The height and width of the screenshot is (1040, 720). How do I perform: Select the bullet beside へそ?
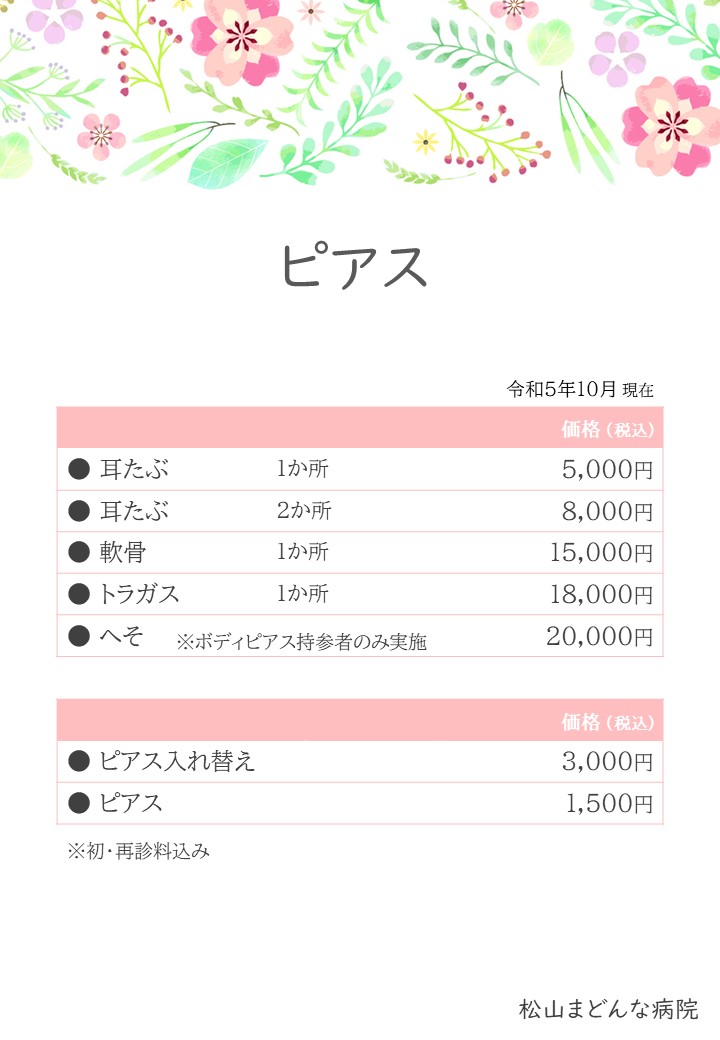tap(79, 635)
